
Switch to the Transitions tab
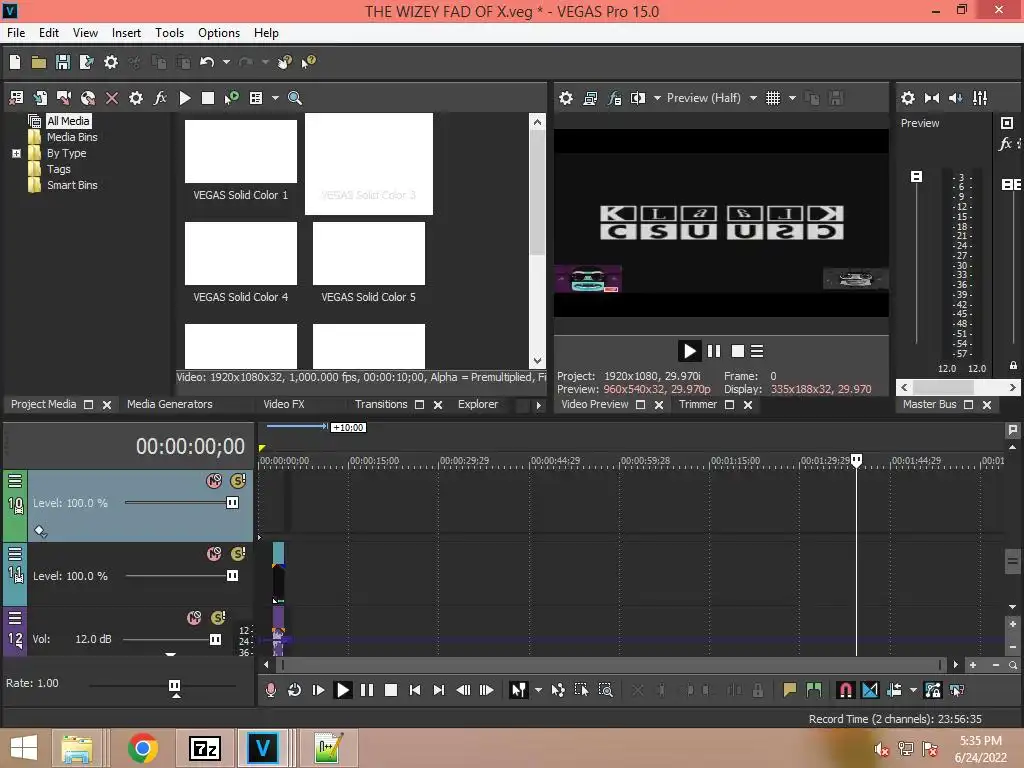point(381,404)
